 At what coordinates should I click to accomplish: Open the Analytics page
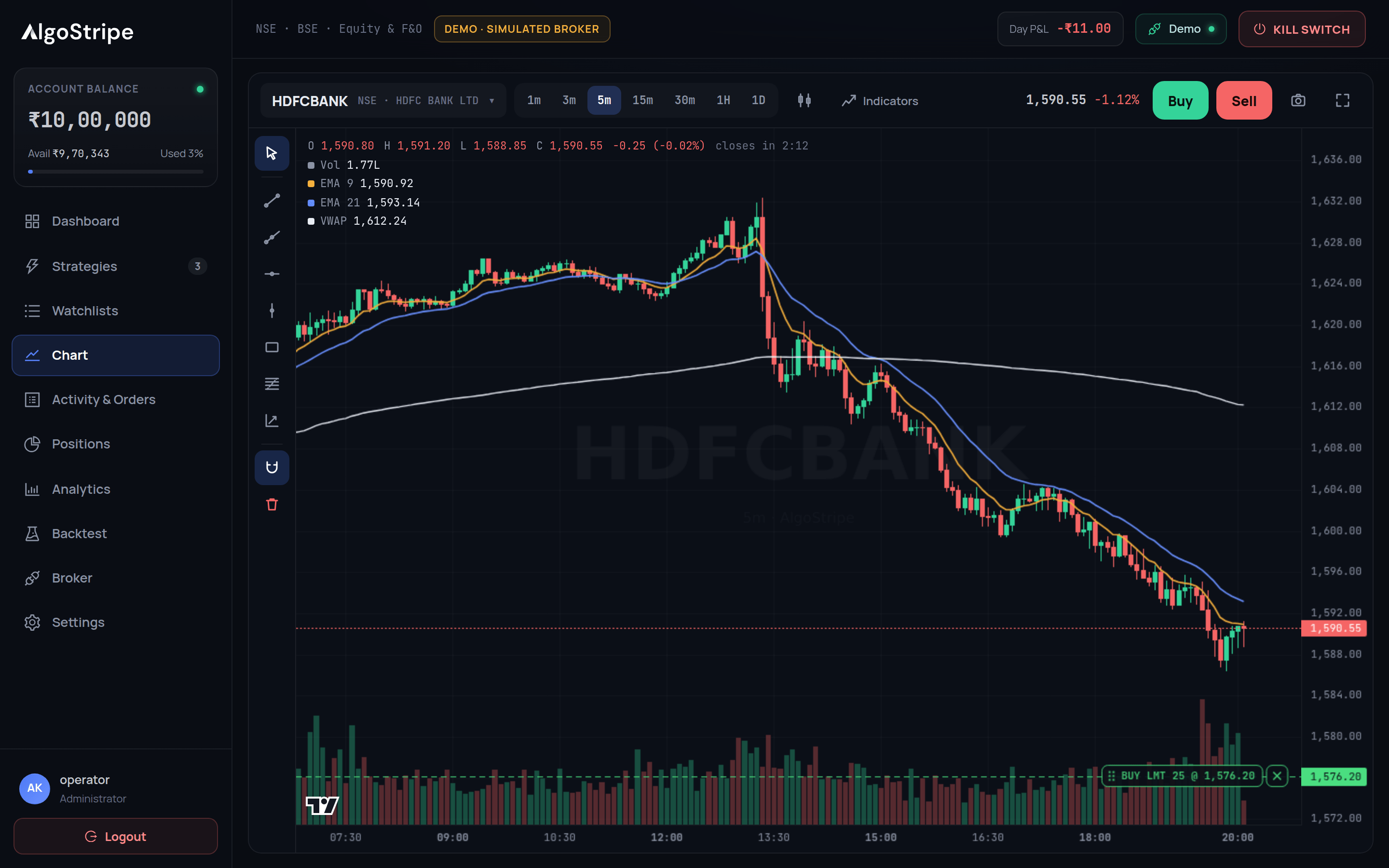[x=115, y=489]
